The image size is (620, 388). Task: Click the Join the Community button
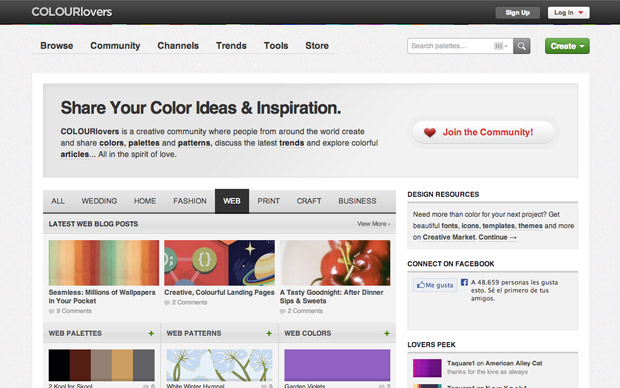coord(484,132)
